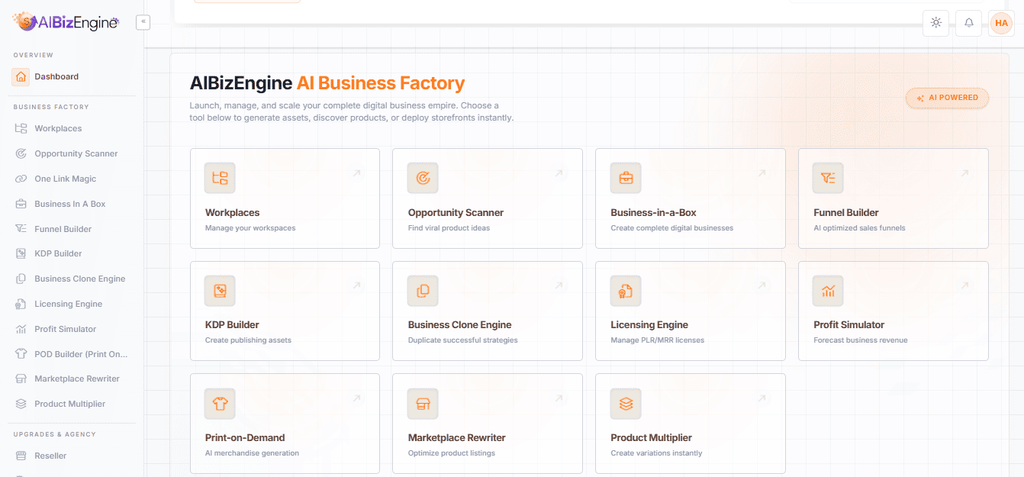Click the POD Builder t-shirt sidebar icon
This screenshot has width=1024, height=477.
(x=21, y=354)
